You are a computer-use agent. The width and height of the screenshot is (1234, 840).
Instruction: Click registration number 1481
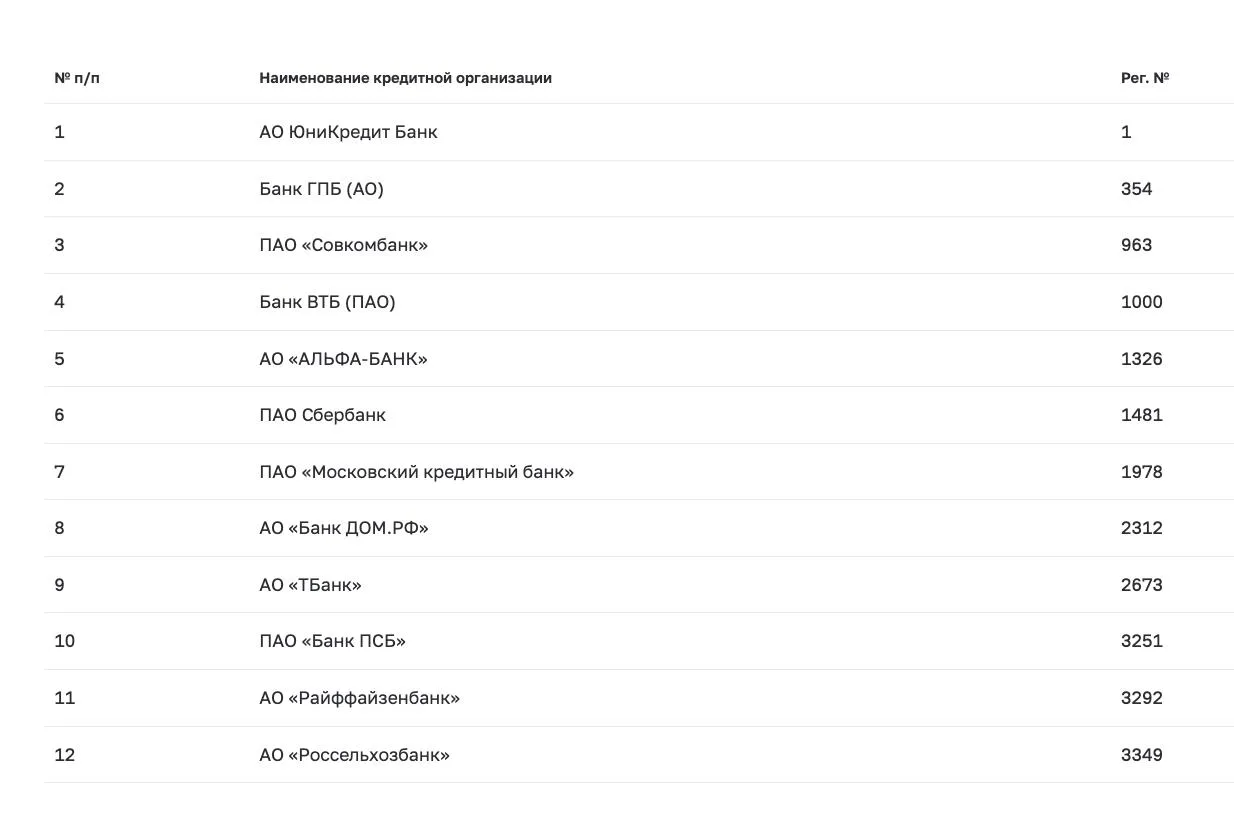click(1141, 415)
